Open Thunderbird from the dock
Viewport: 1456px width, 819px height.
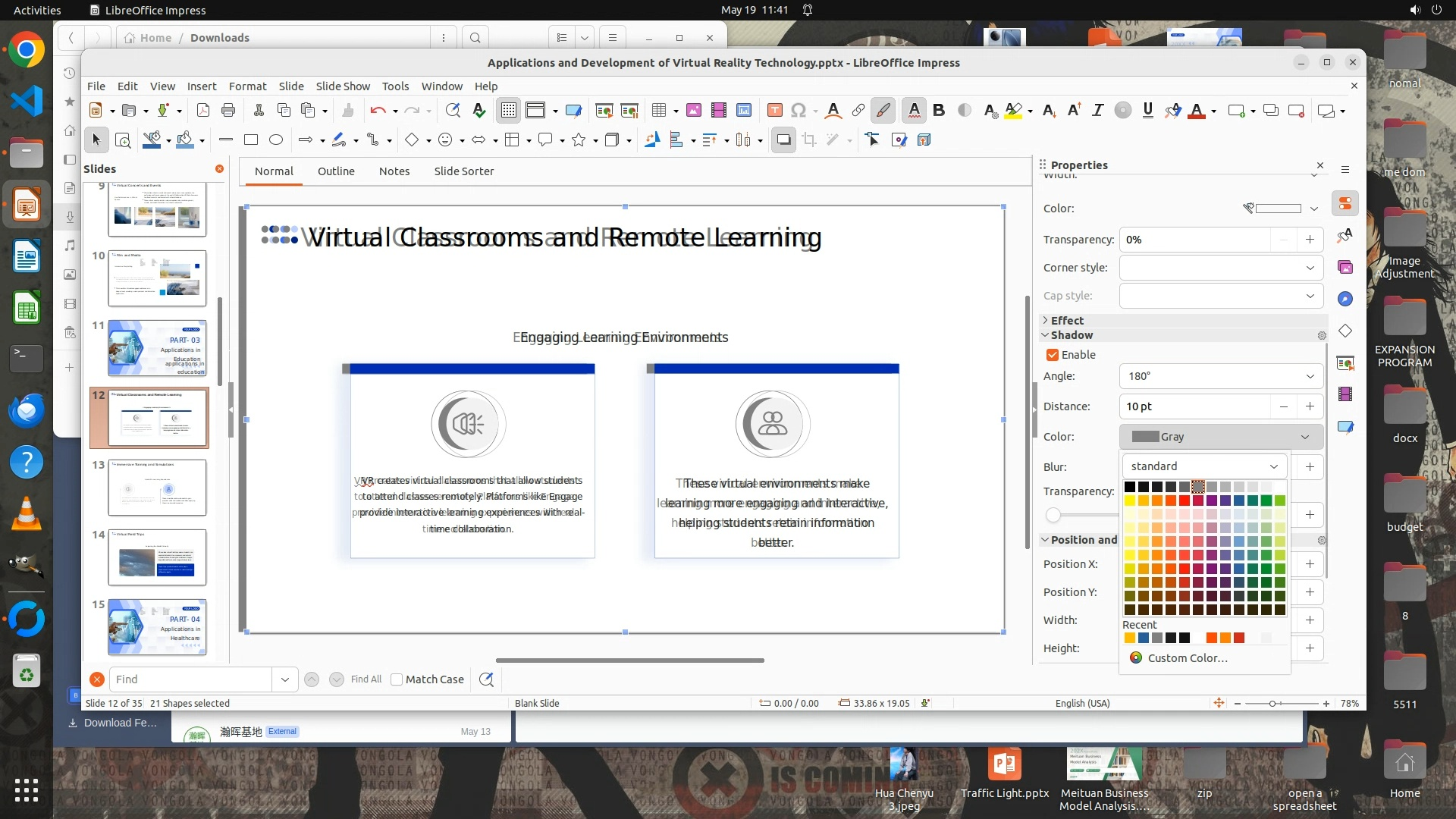tap(27, 410)
